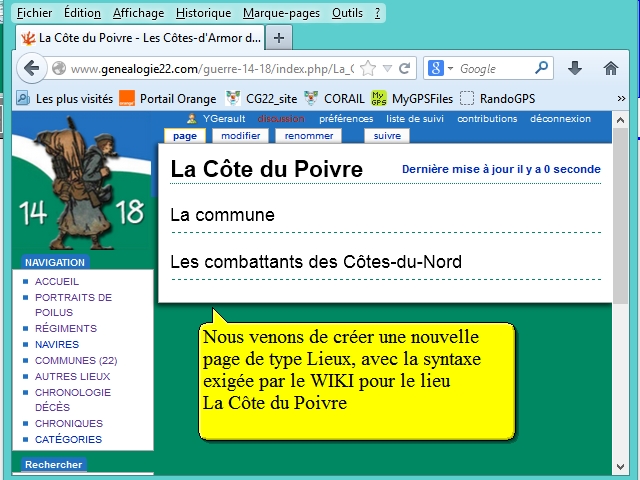This screenshot has width=640, height=480.
Task: Open the Marque-pages menu
Action: coord(281,13)
